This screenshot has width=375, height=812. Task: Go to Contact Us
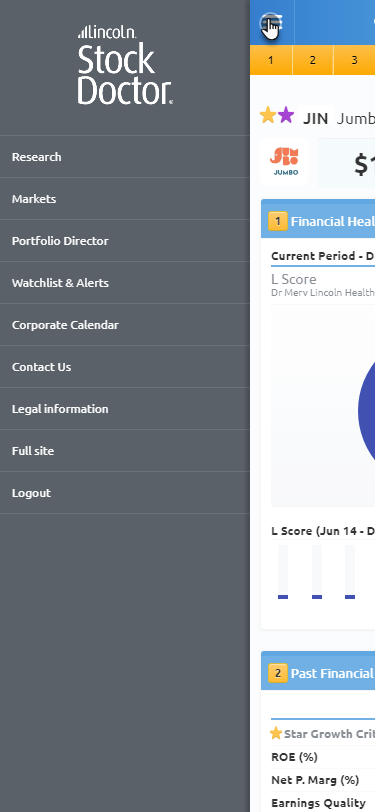tap(125, 367)
